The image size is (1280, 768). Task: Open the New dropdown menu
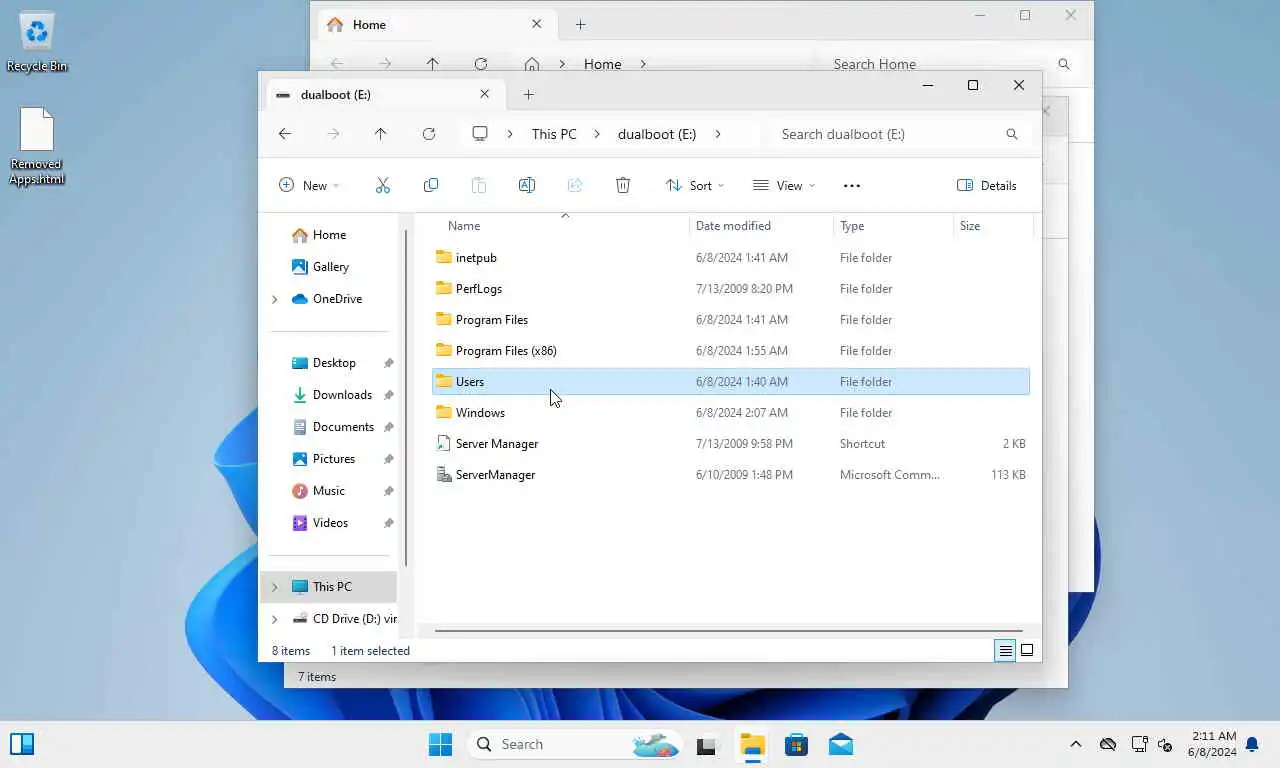pos(309,185)
